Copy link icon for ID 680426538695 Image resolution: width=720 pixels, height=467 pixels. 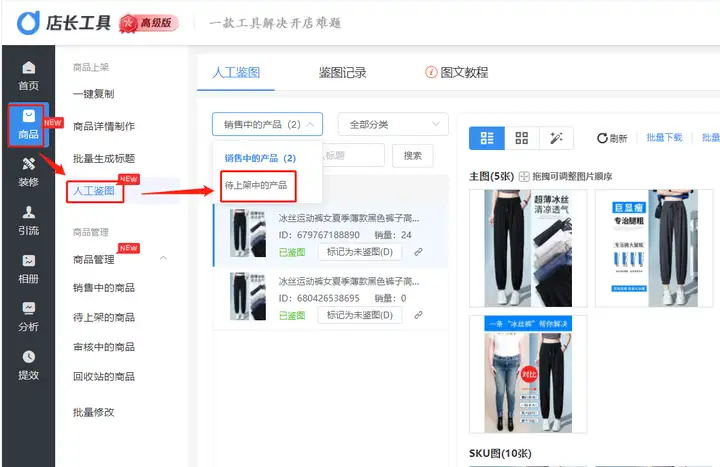tap(418, 315)
